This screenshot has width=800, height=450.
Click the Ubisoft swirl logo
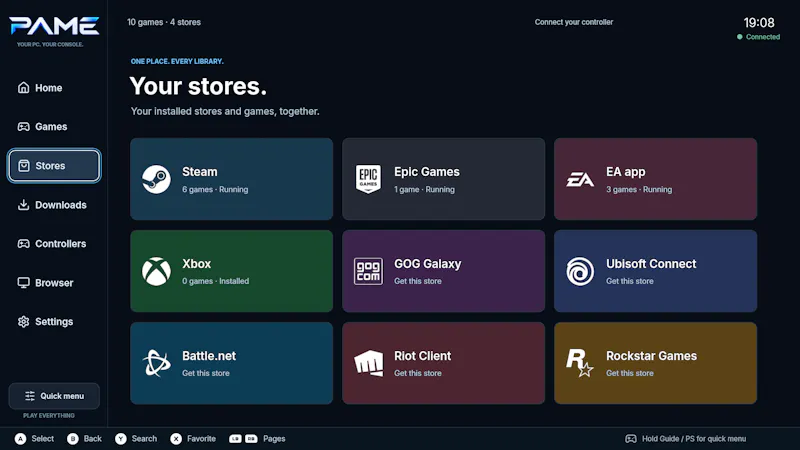pyautogui.click(x=580, y=271)
